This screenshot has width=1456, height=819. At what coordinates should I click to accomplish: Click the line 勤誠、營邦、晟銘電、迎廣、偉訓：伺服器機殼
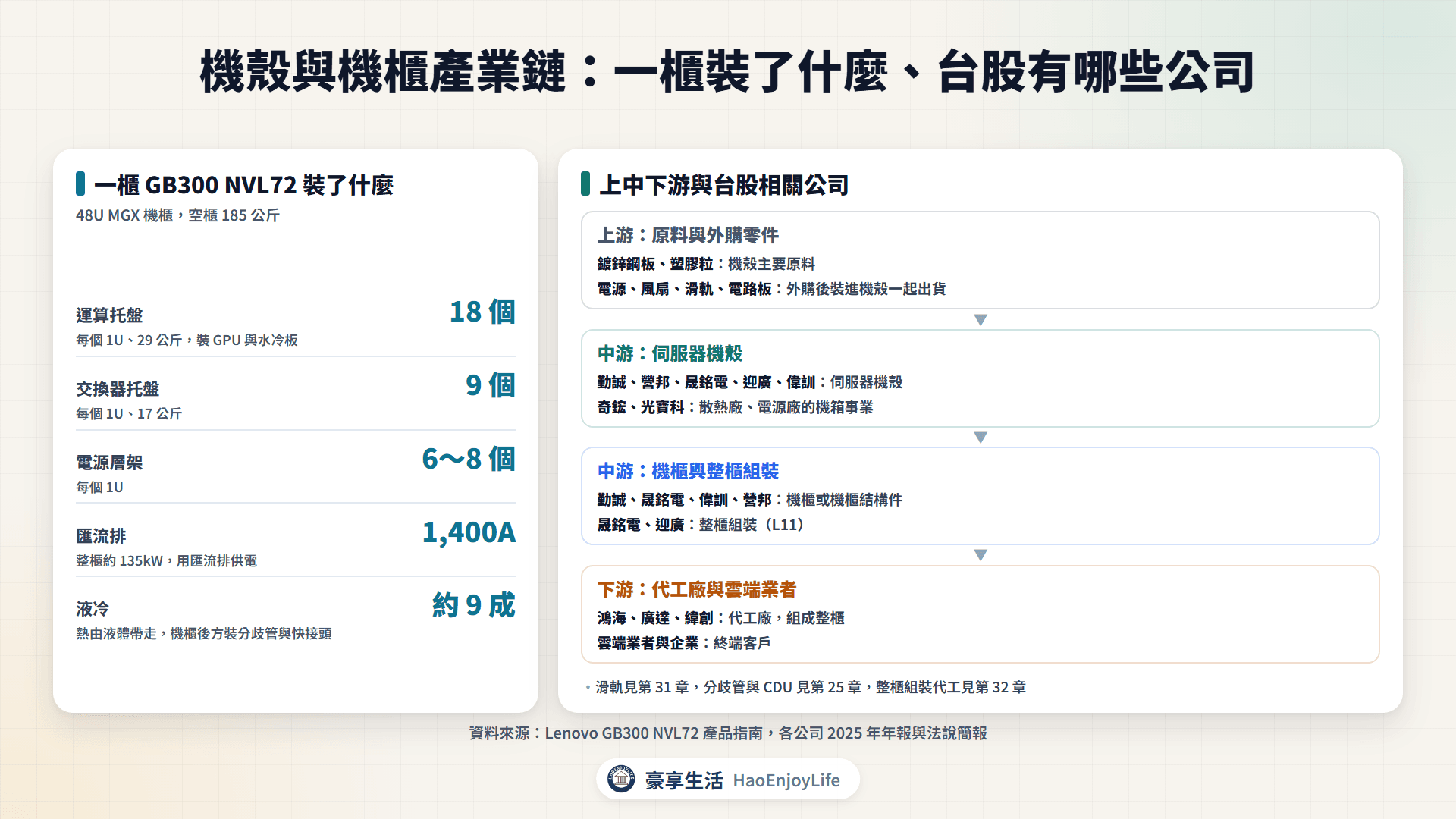point(750,382)
